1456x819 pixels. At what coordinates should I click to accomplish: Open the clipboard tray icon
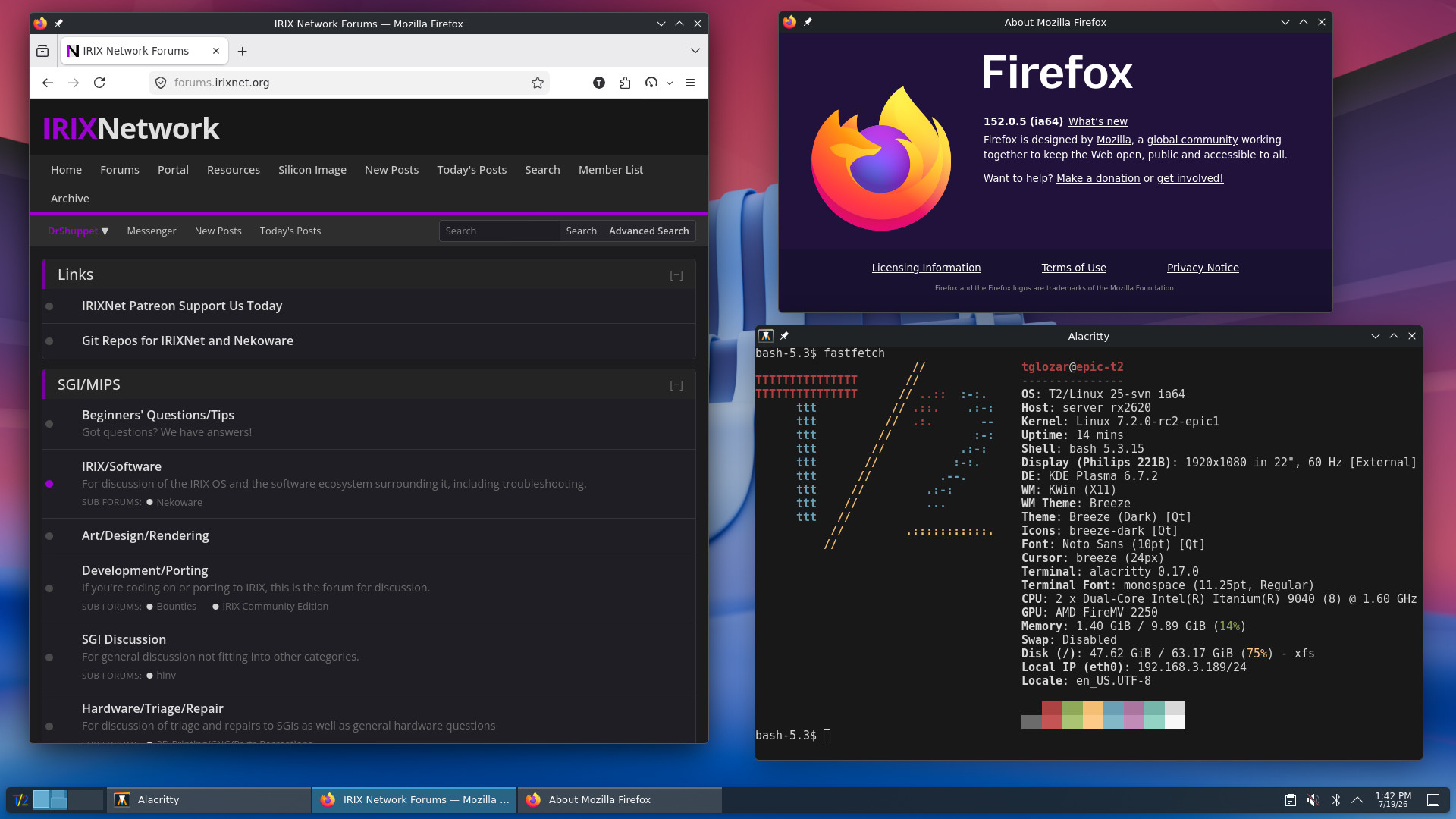pyautogui.click(x=1290, y=799)
